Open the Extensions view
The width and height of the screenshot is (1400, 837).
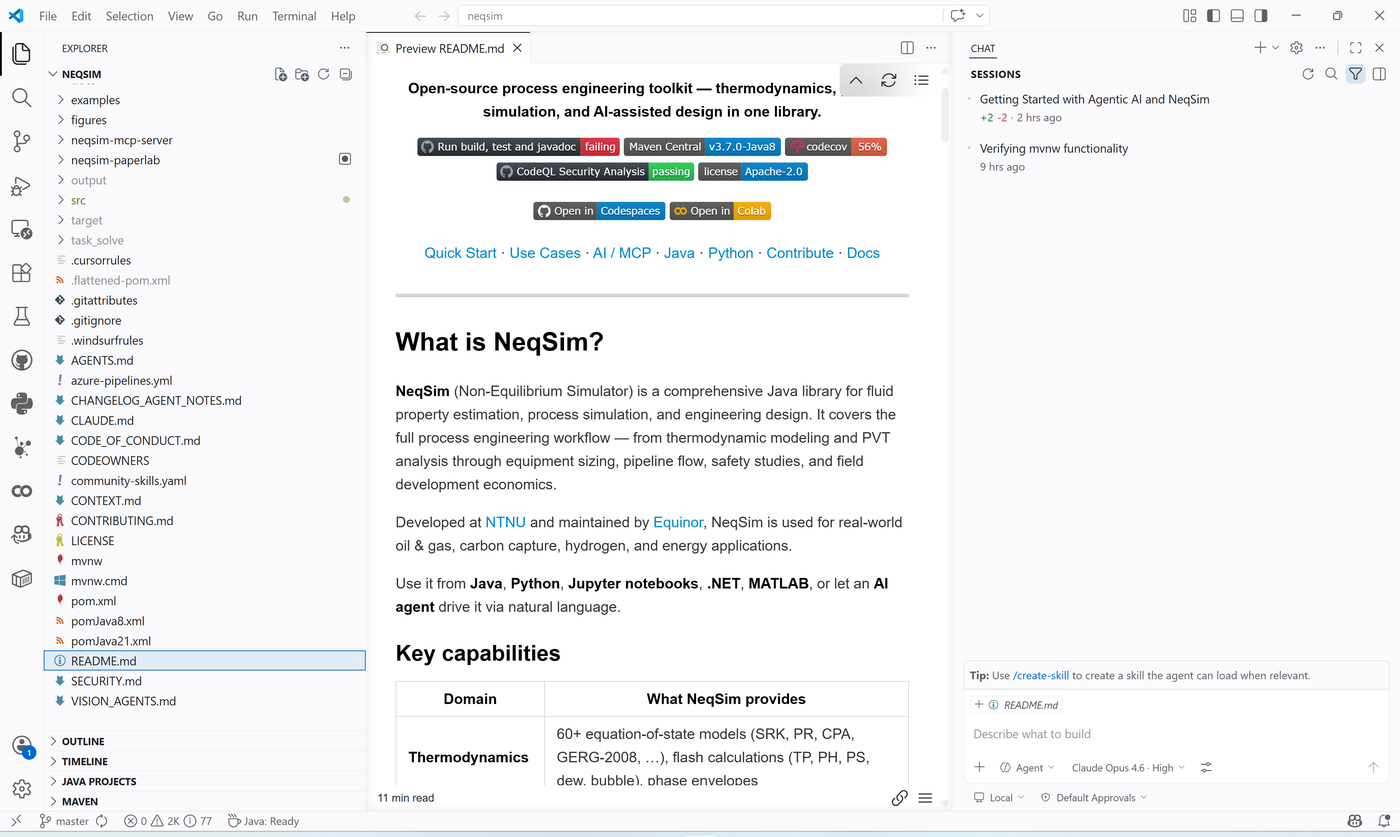22,272
